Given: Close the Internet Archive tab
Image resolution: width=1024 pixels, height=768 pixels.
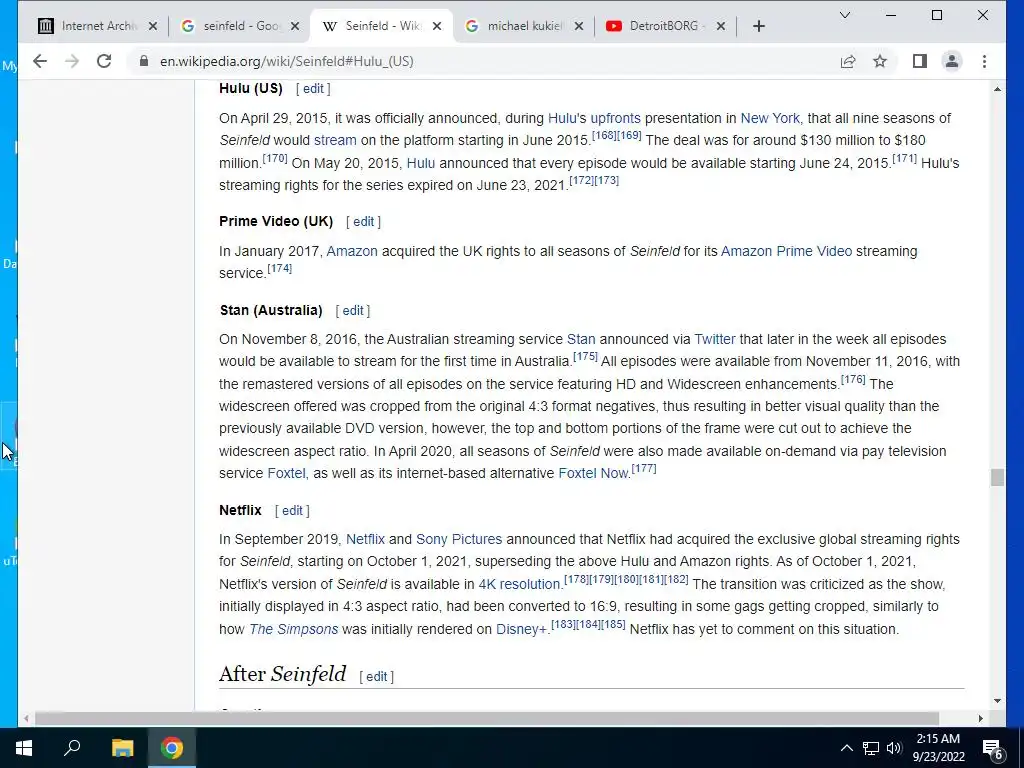Looking at the screenshot, I should pos(153,26).
